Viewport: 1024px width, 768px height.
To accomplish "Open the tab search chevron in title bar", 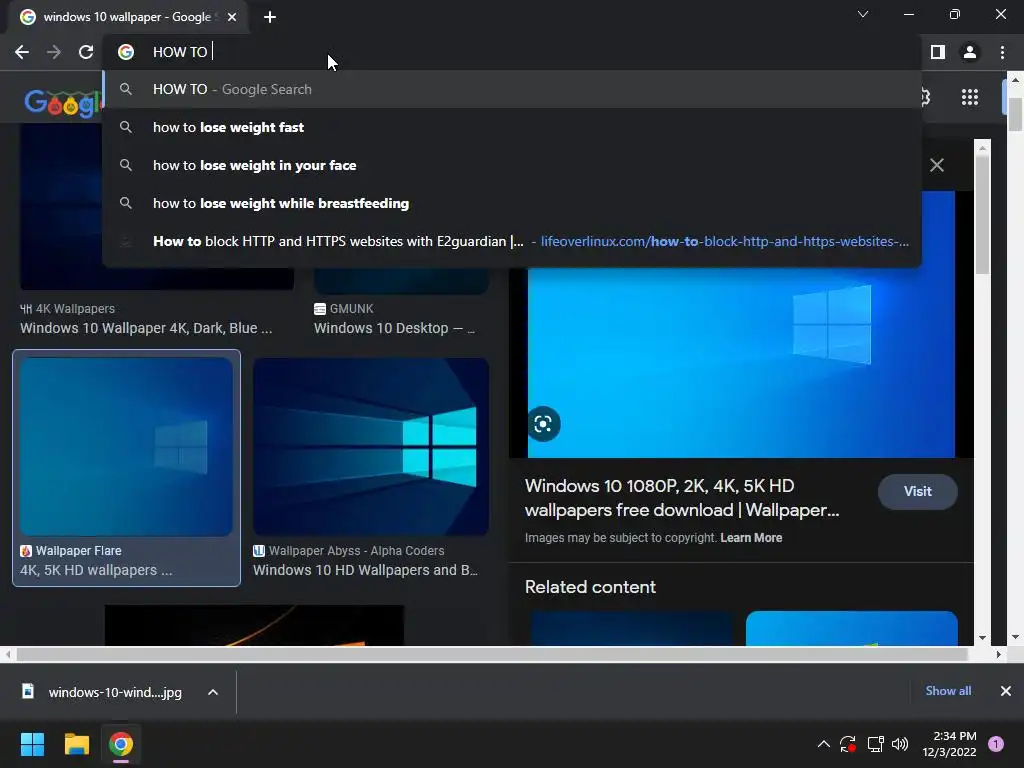I will 863,14.
